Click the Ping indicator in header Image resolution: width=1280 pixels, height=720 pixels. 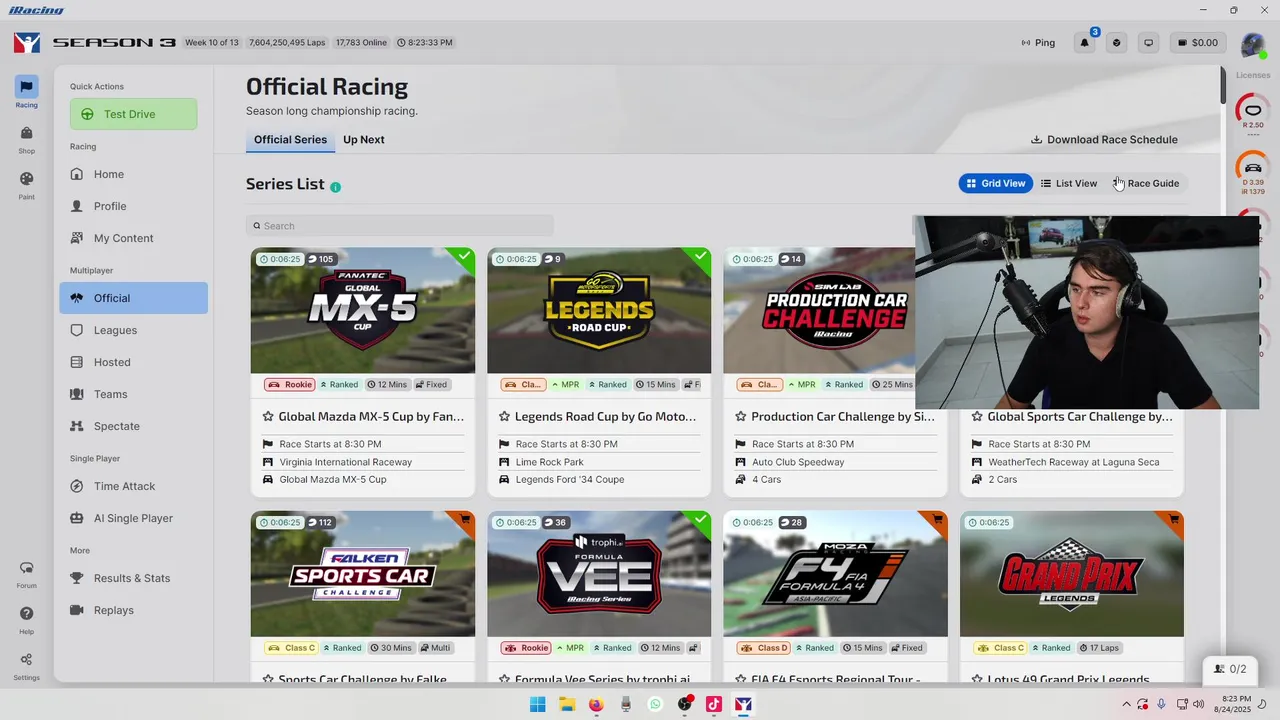[x=1038, y=43]
